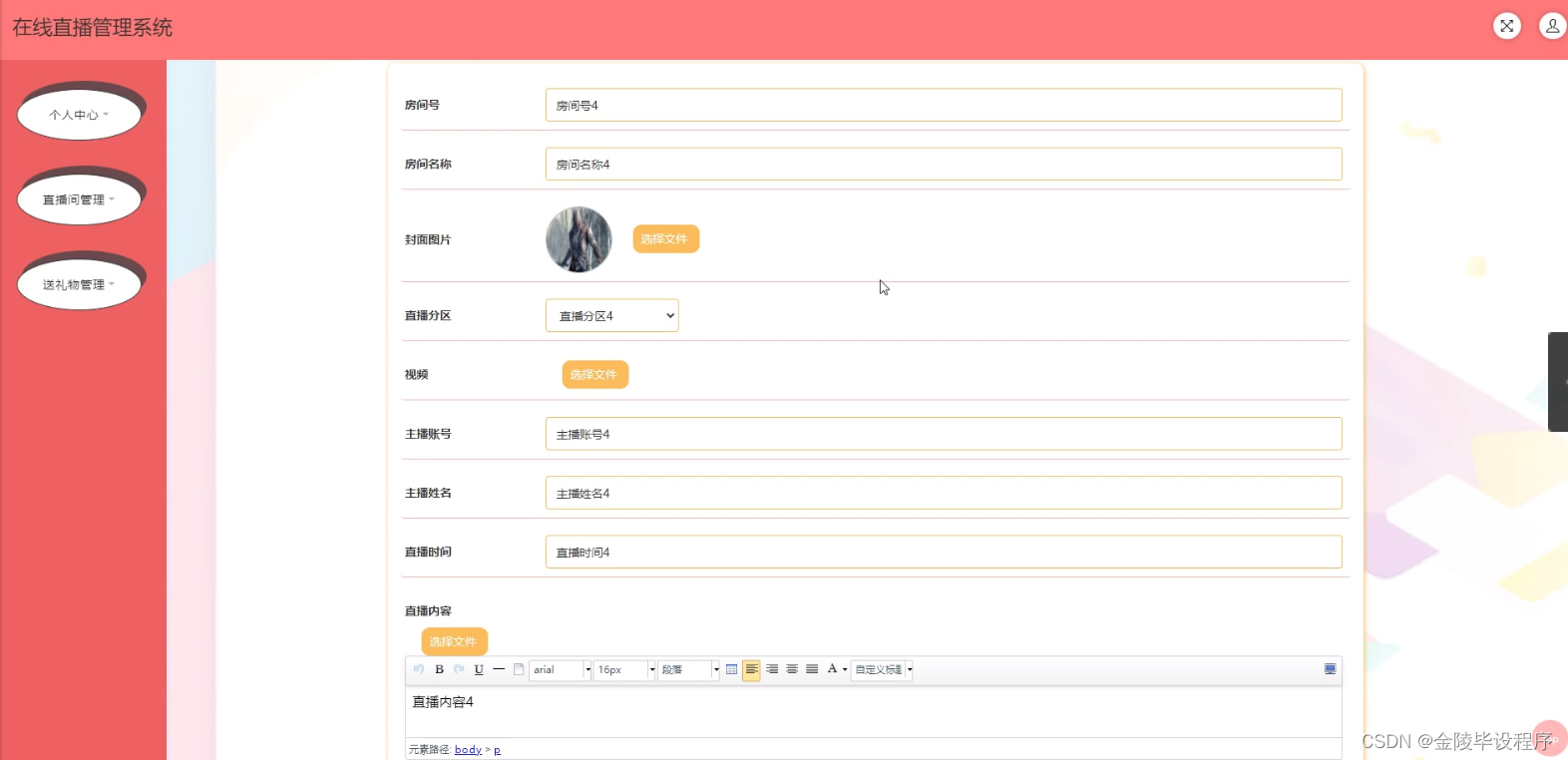This screenshot has width=1568, height=760.
Task: Toggle bold formatting in editor toolbar
Action: 439,669
